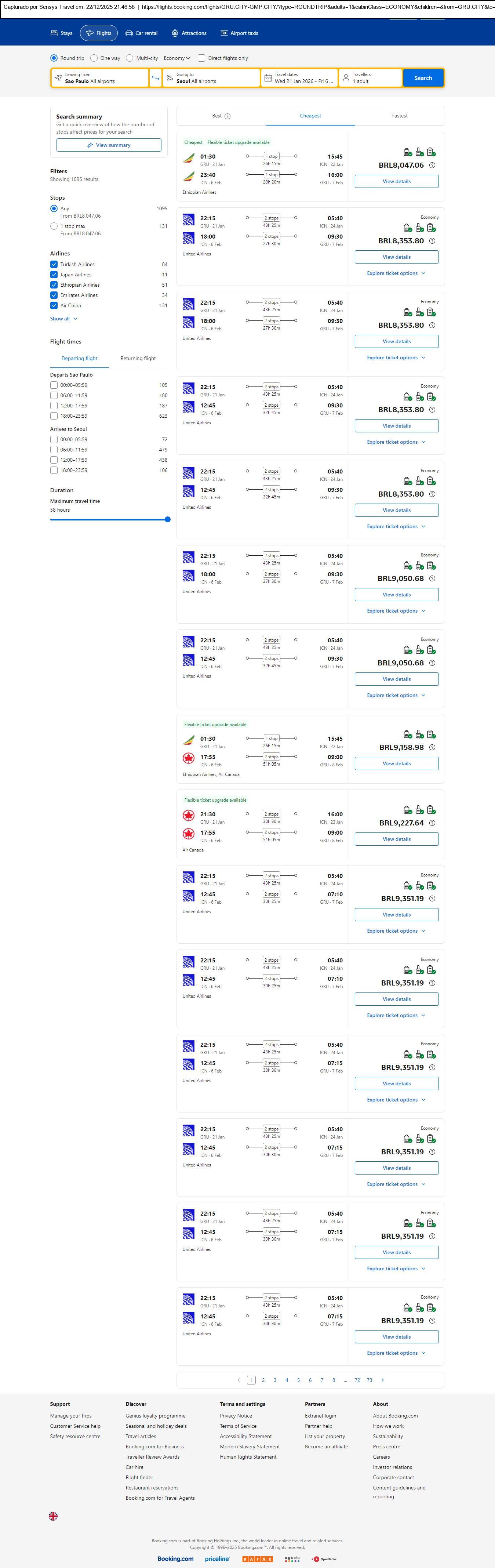495x1568 pixels.
Task: Switch to the Fastest sorting tab
Action: coord(399,116)
